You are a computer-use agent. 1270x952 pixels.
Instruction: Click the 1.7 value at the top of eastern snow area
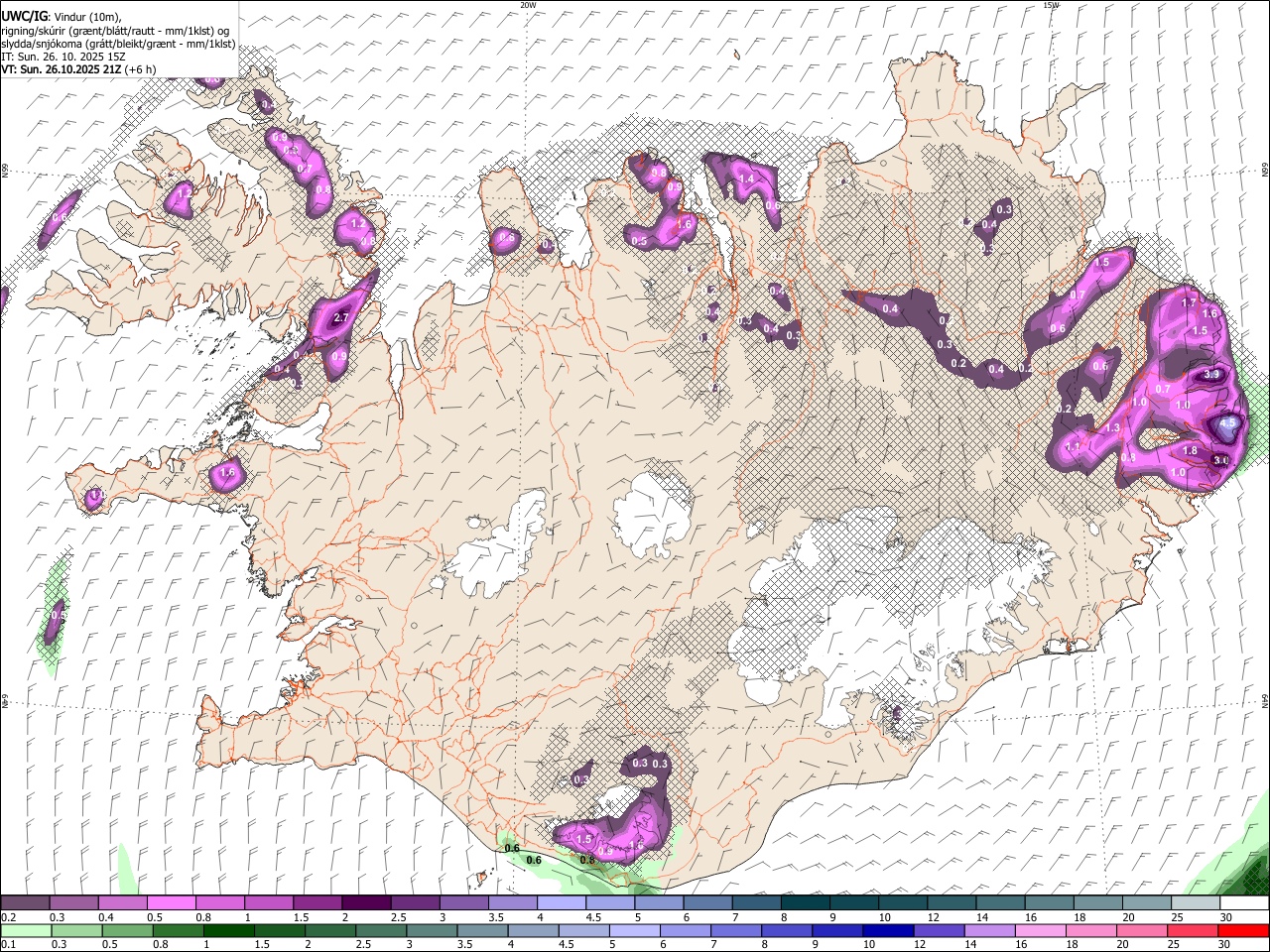[x=1191, y=301]
